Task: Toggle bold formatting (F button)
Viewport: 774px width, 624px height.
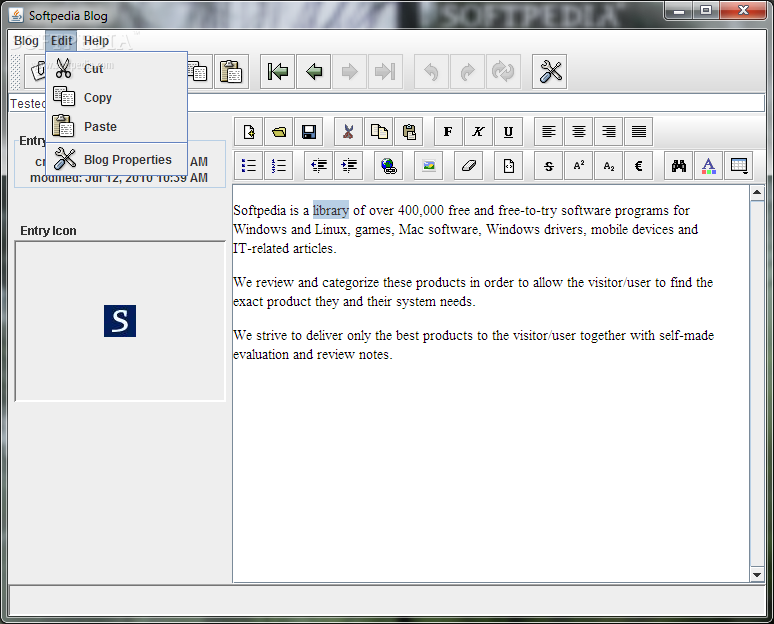Action: [x=448, y=132]
